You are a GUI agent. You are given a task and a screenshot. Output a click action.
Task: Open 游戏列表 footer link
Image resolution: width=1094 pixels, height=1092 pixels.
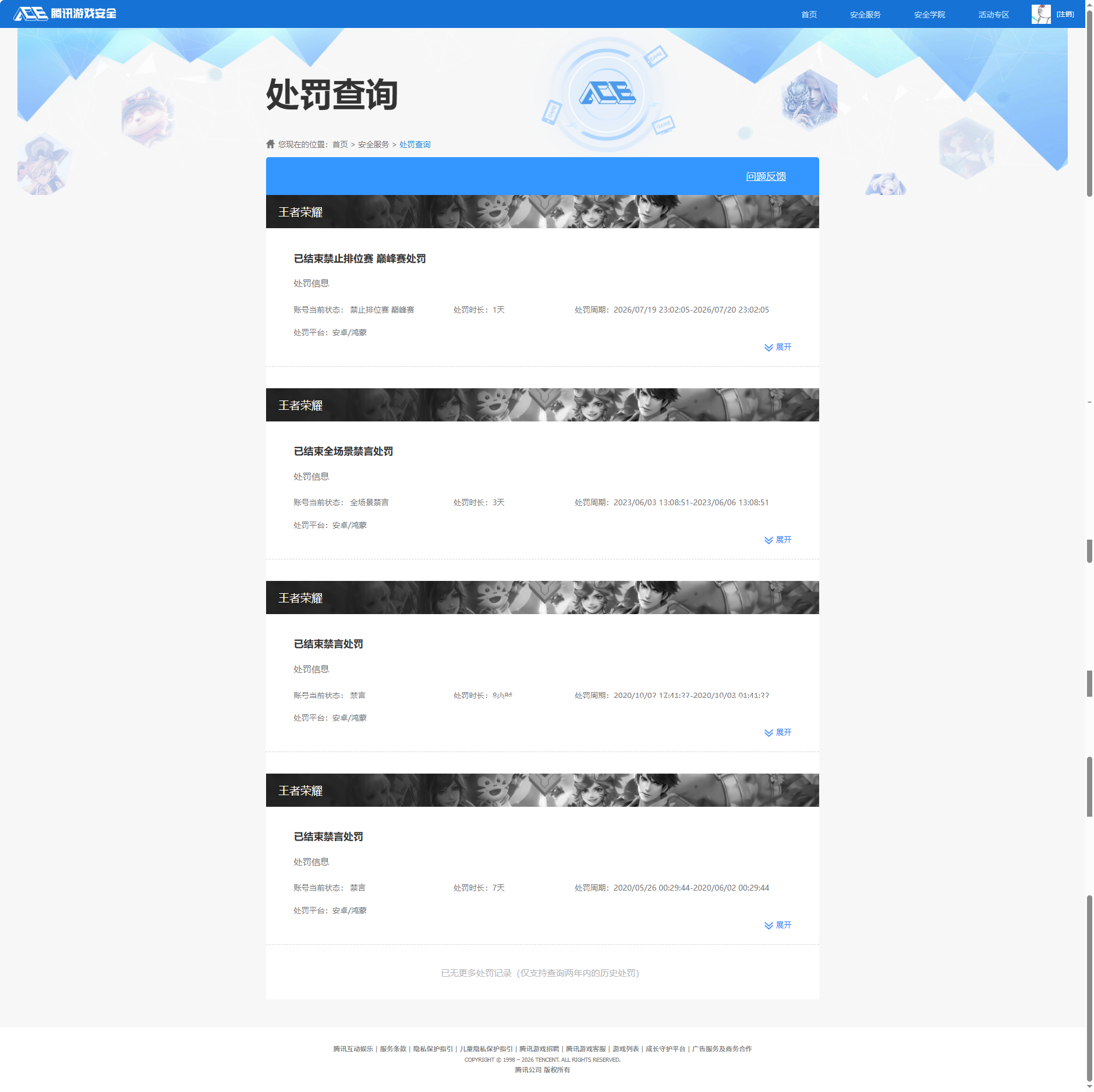[626, 1049]
